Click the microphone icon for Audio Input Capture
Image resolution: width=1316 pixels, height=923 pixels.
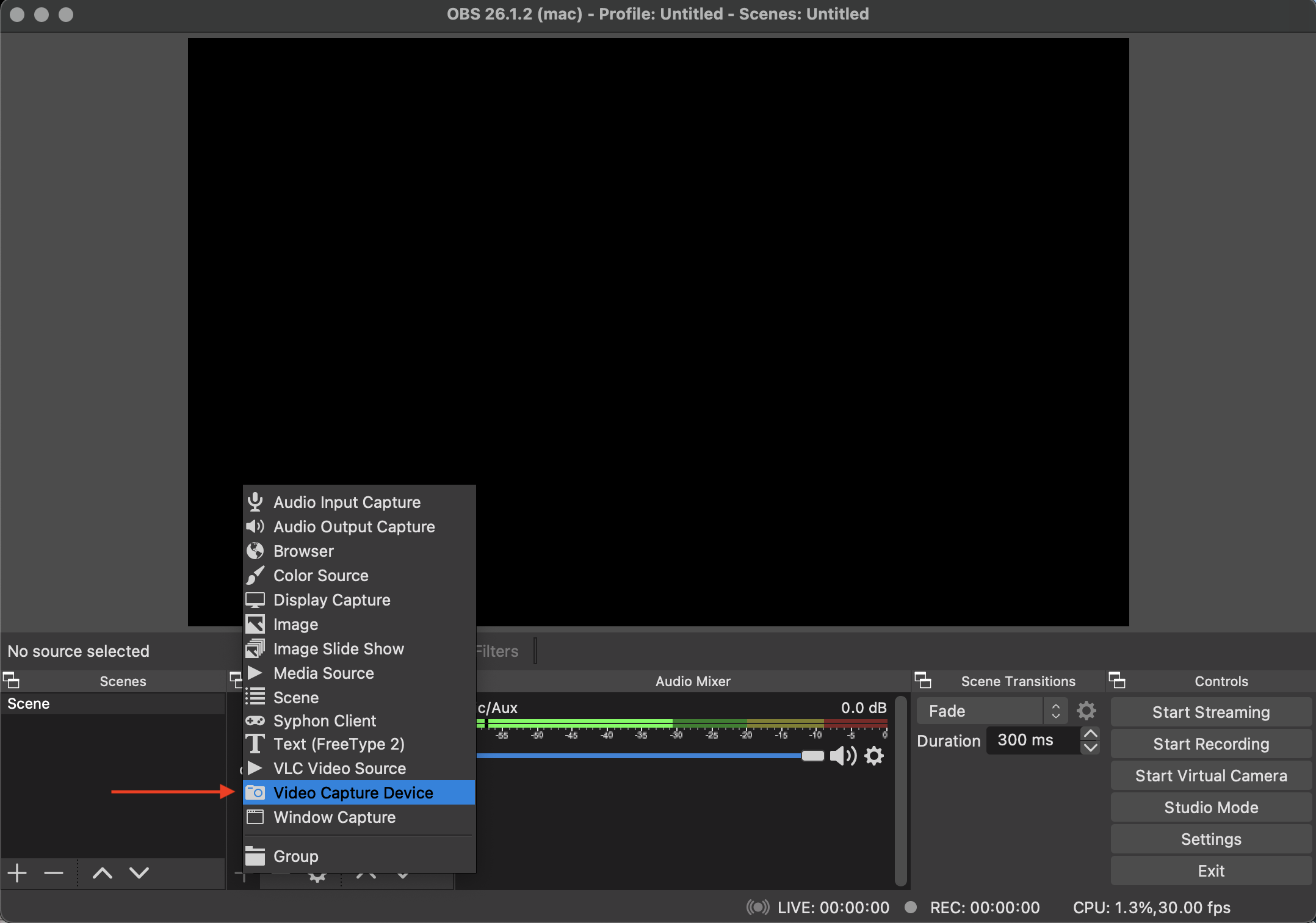[x=255, y=502]
